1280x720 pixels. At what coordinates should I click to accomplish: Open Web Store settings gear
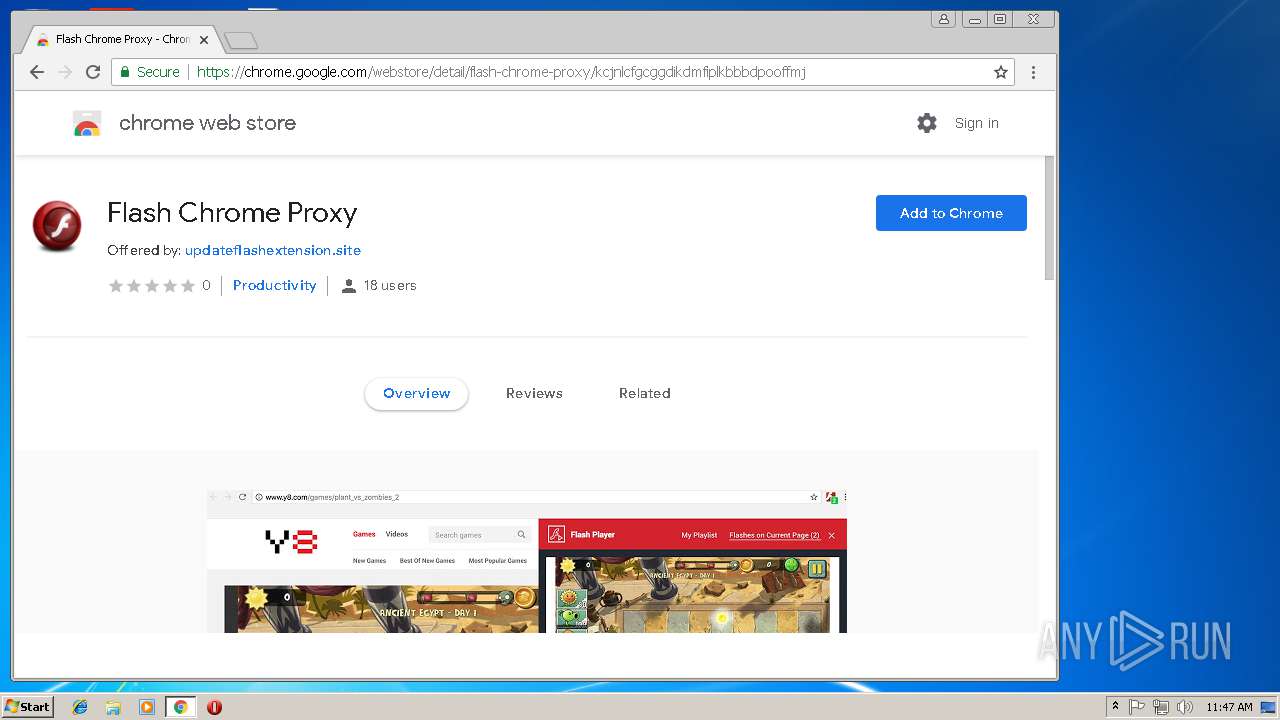(x=927, y=123)
